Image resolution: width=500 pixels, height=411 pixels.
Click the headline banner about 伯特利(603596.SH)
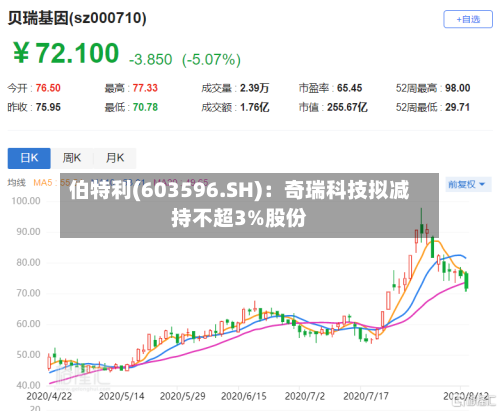pyautogui.click(x=249, y=205)
